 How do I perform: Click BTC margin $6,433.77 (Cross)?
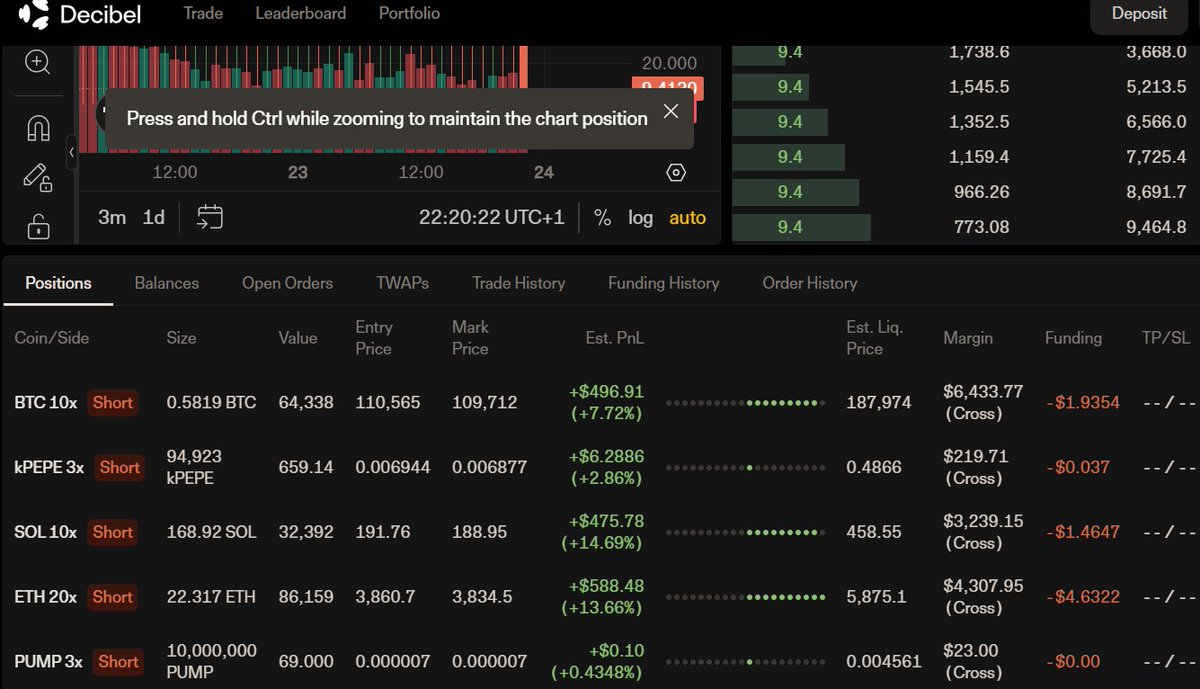[983, 402]
